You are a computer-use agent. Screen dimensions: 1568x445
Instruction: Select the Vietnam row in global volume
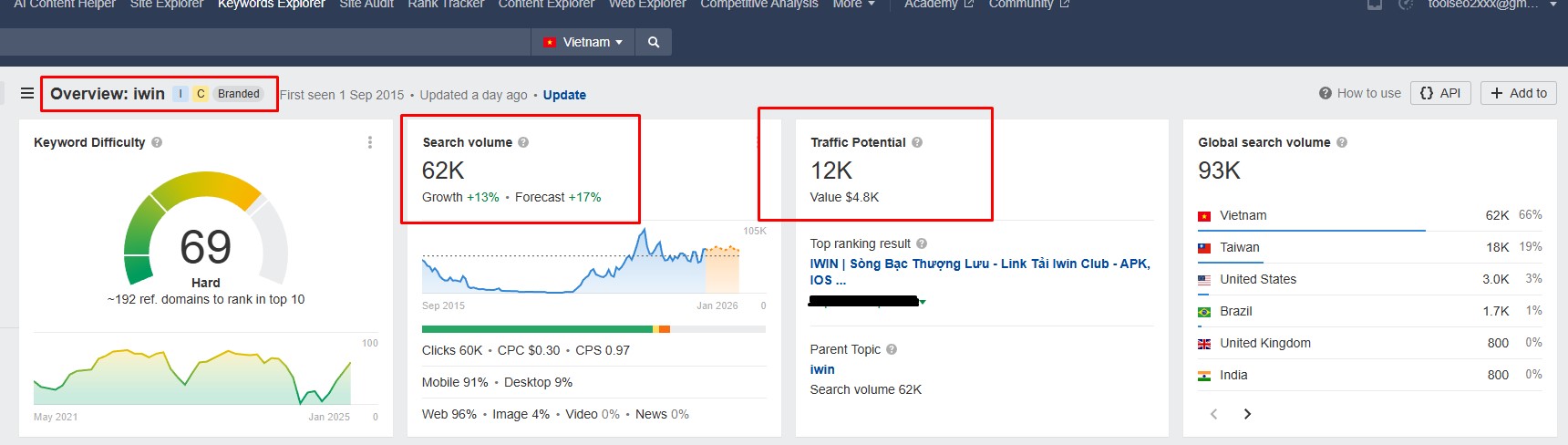coord(1369,216)
